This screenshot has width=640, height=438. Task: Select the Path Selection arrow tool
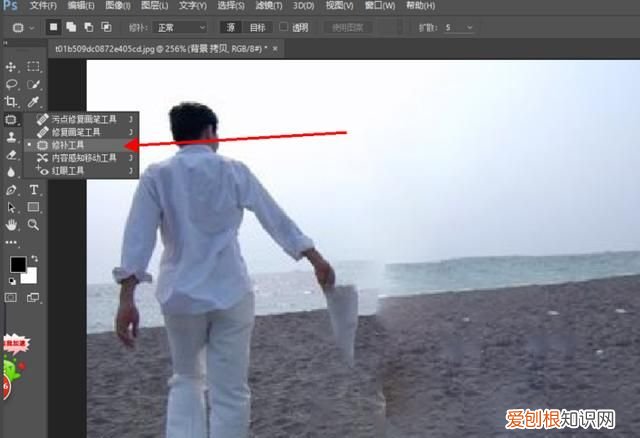pos(11,207)
